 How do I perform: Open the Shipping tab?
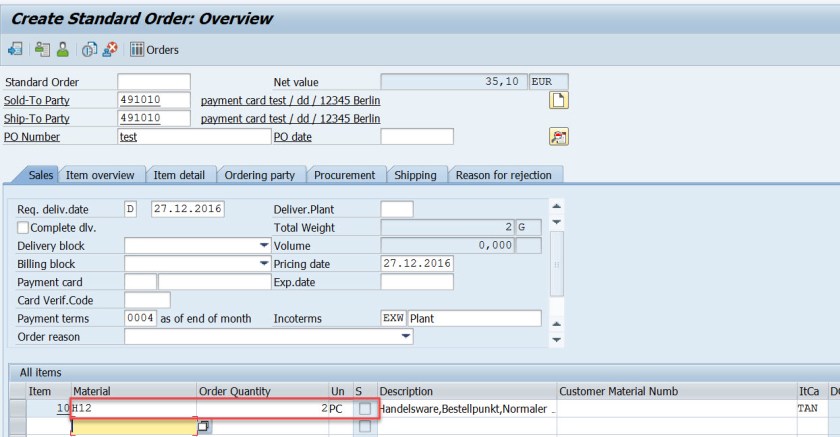pos(415,175)
